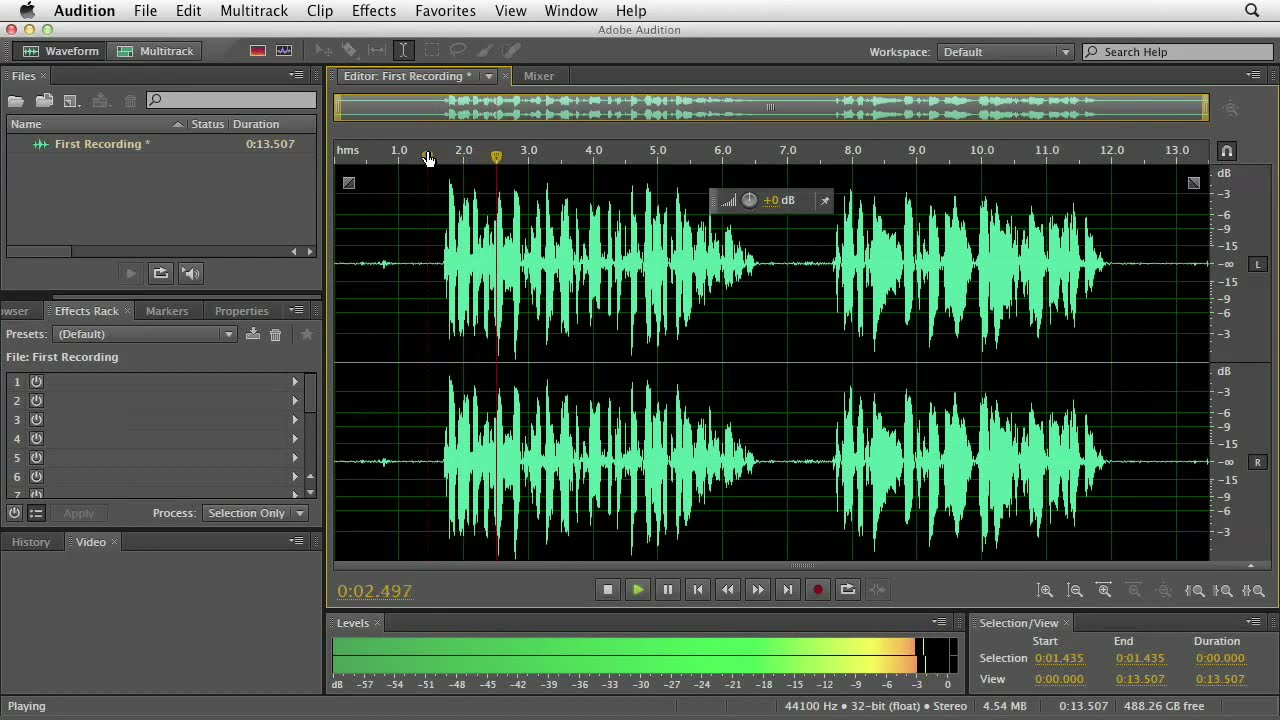This screenshot has height=720, width=1280.
Task: Save the effects rack preset
Action: [253, 334]
